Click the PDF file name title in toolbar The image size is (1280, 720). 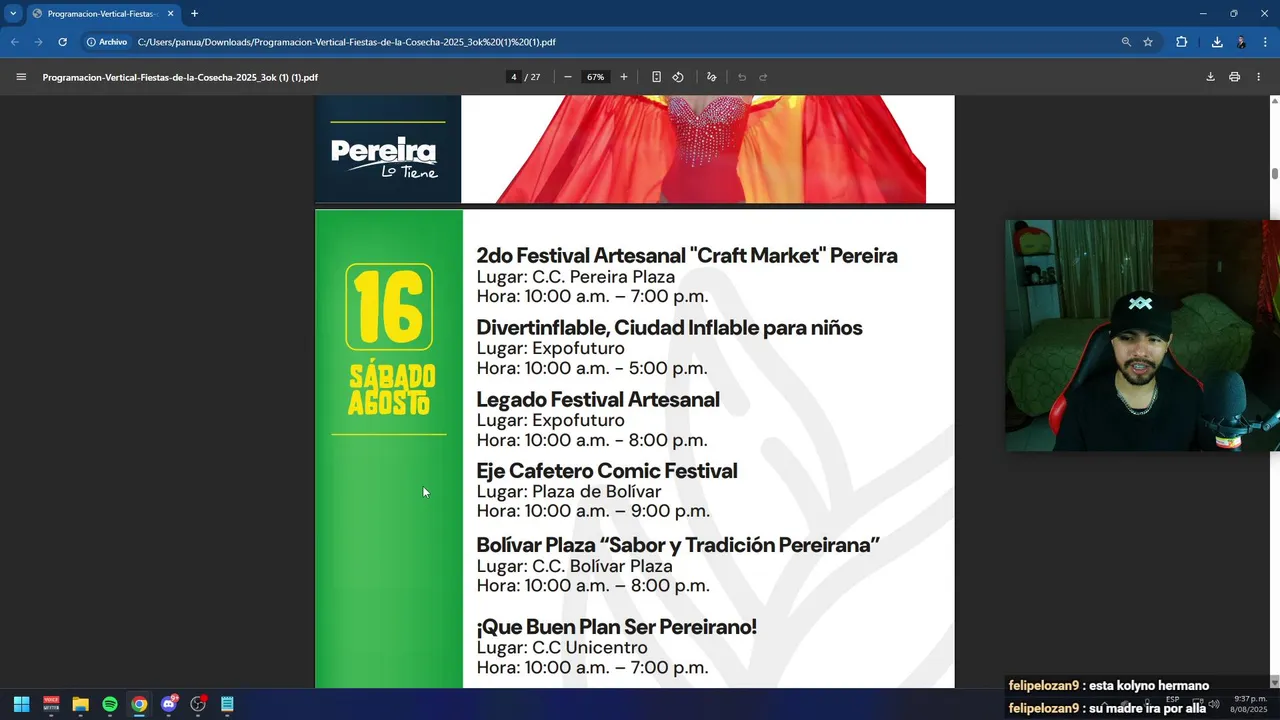180,77
